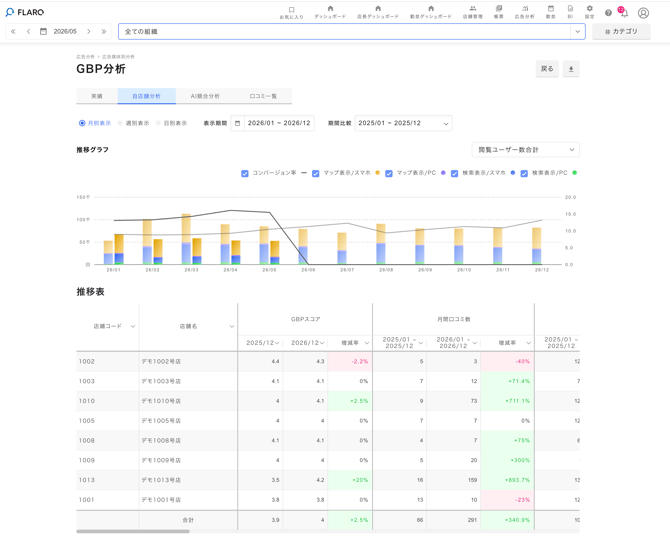The width and height of the screenshot is (670, 549).
Task: Click 広告媒体別分析 breadcrumb link
Action: 118,57
